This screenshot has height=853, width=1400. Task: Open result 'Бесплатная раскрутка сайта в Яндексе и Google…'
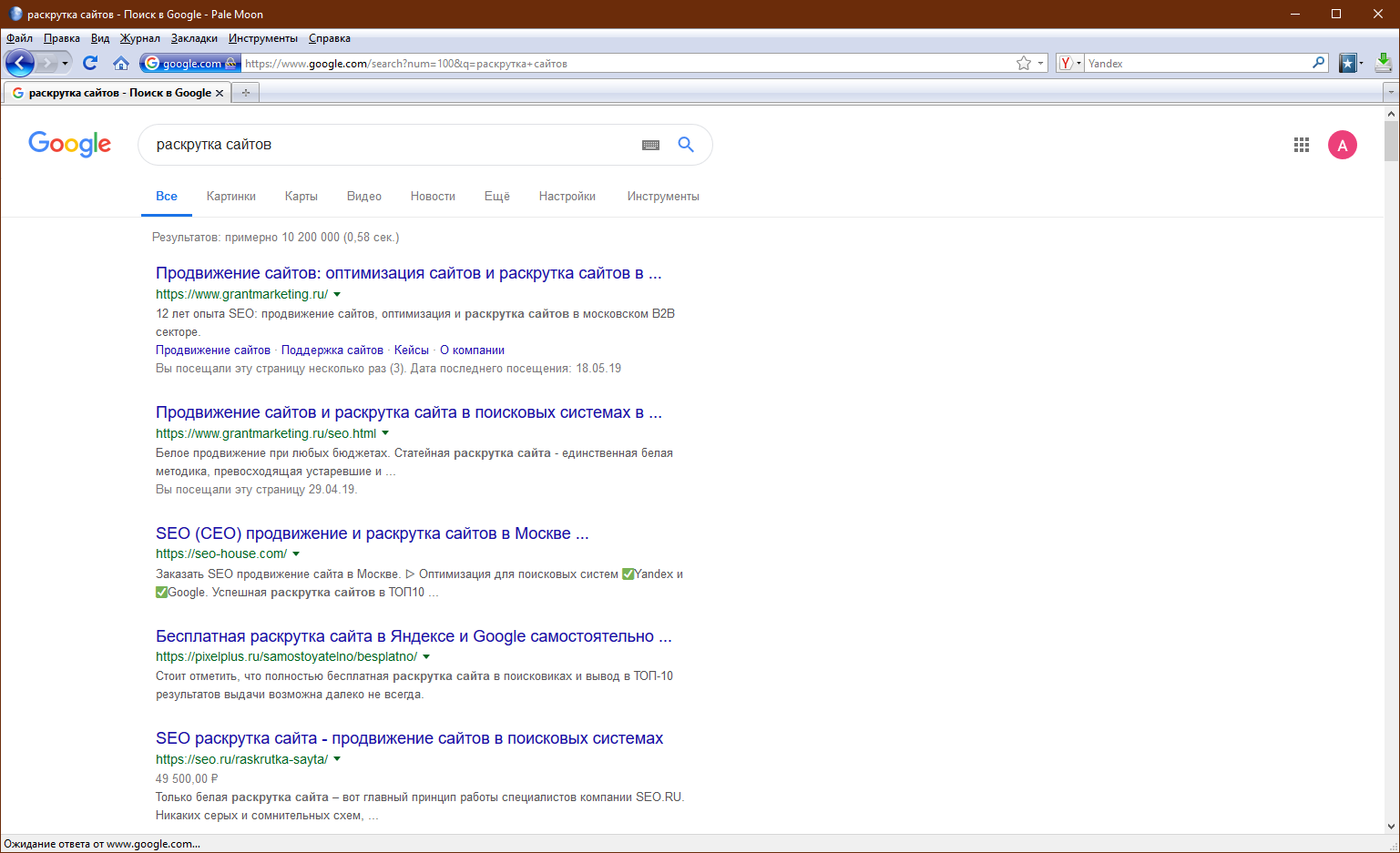pos(414,636)
